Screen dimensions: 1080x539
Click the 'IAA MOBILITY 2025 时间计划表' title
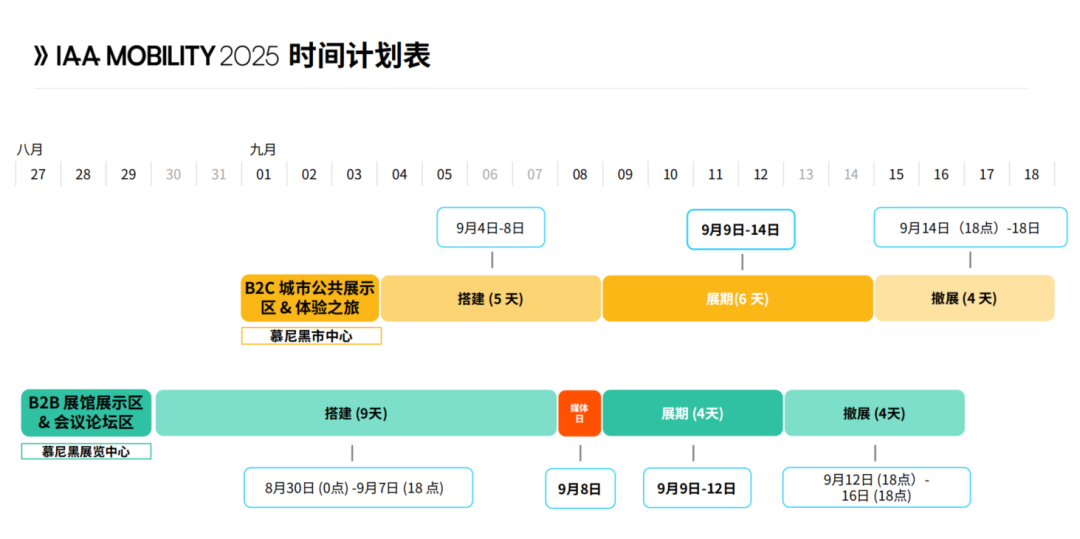click(232, 56)
